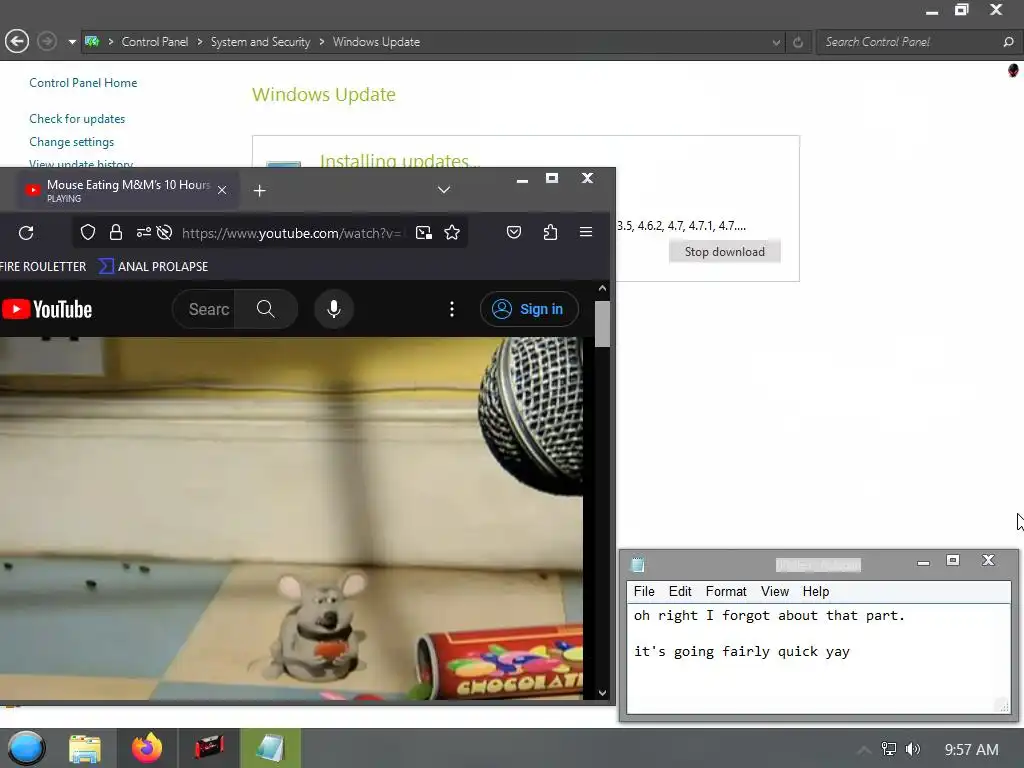Click the FIRE ROULETTER bookmark
1024x768 pixels.
[43, 266]
